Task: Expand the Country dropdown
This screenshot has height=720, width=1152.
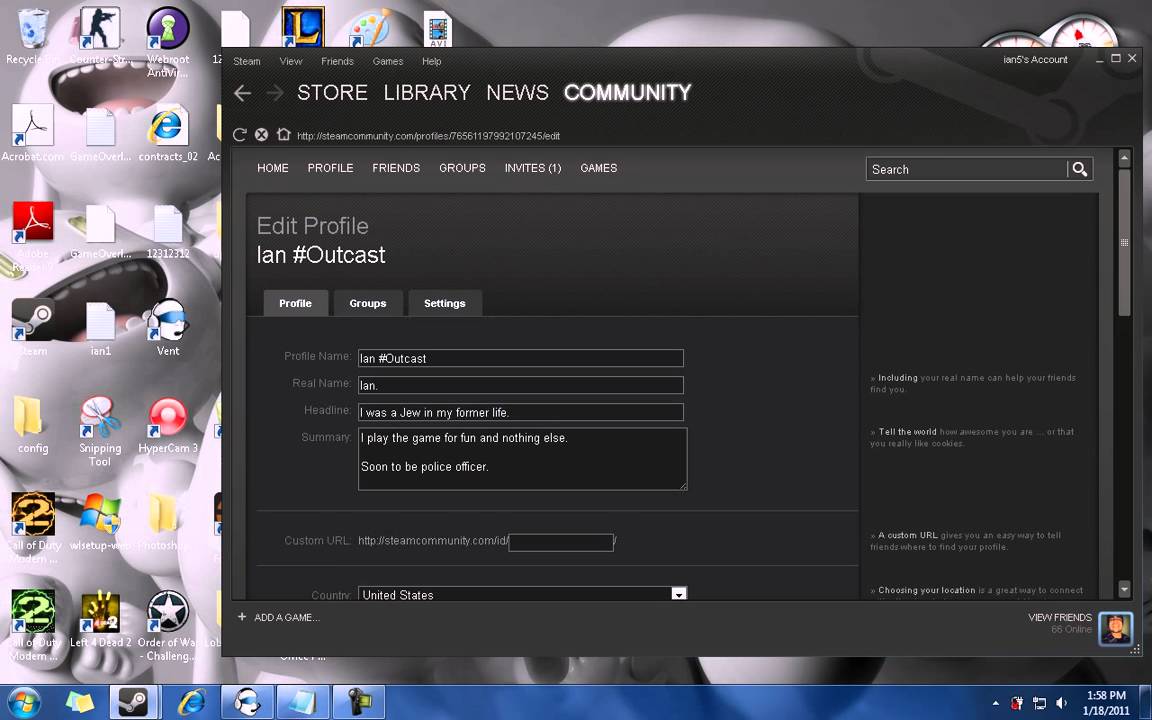Action: tap(679, 594)
